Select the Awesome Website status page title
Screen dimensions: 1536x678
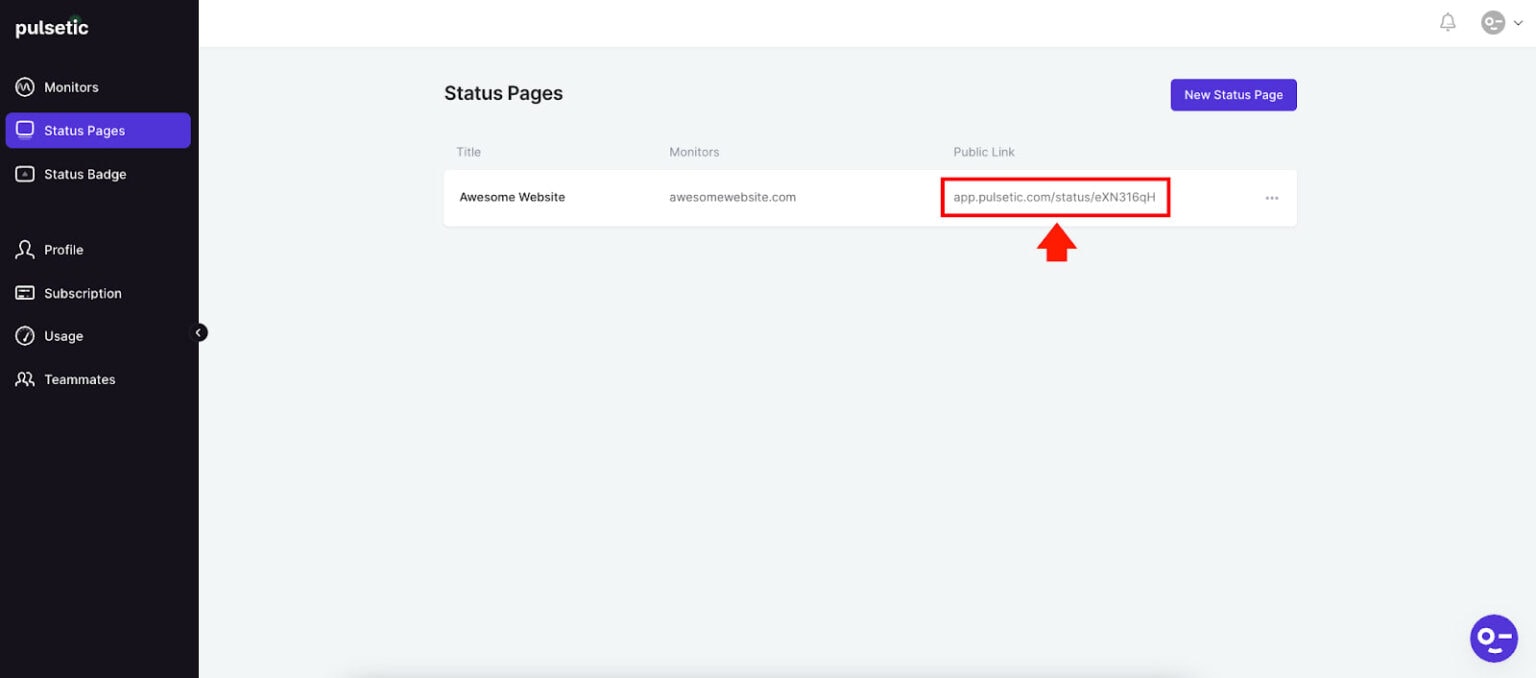point(512,197)
